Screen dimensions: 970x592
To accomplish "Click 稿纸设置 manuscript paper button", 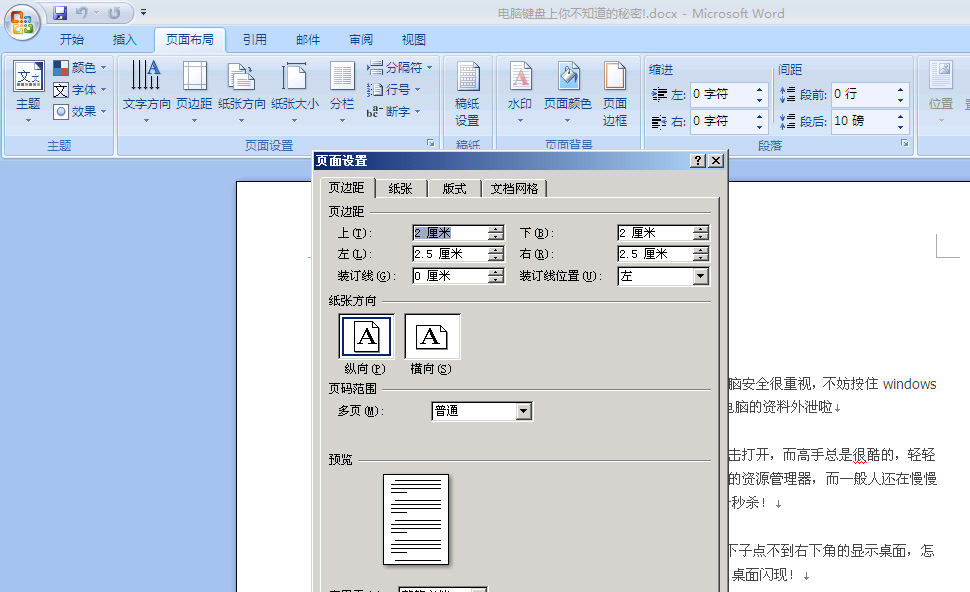I will click(x=467, y=94).
